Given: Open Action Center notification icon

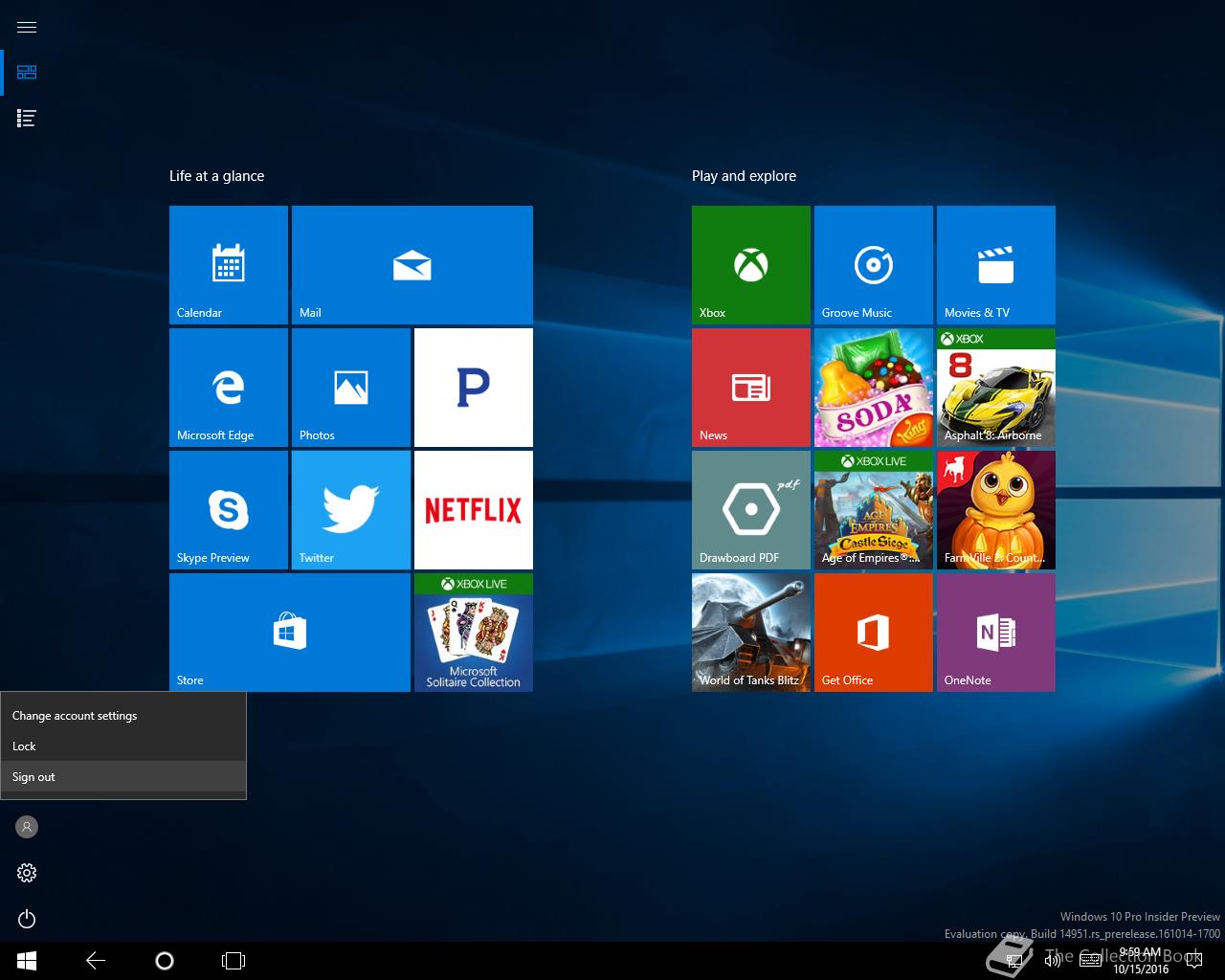Looking at the screenshot, I should coord(1193,961).
